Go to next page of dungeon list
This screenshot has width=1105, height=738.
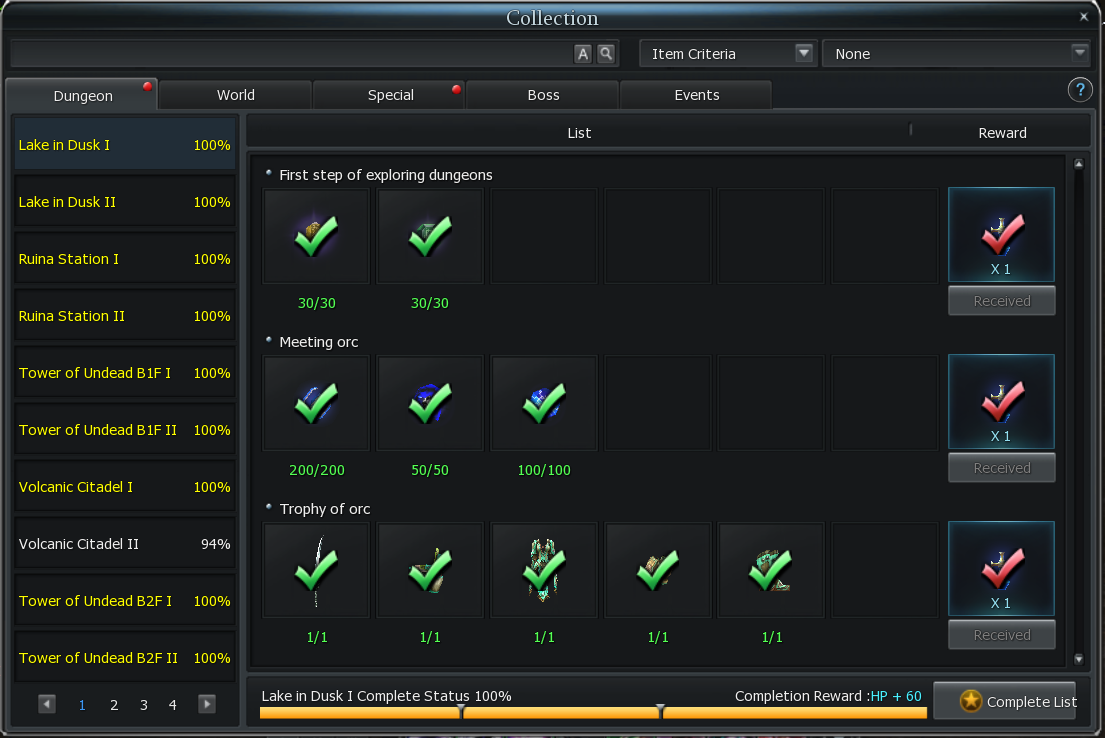click(x=207, y=704)
